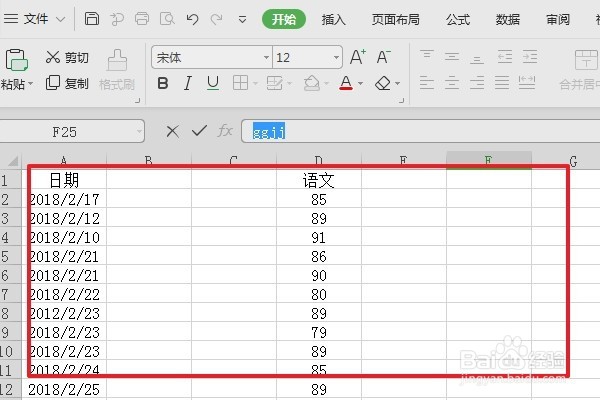The height and width of the screenshot is (400, 600).
Task: Toggle Italic formatting
Action: [x=188, y=83]
